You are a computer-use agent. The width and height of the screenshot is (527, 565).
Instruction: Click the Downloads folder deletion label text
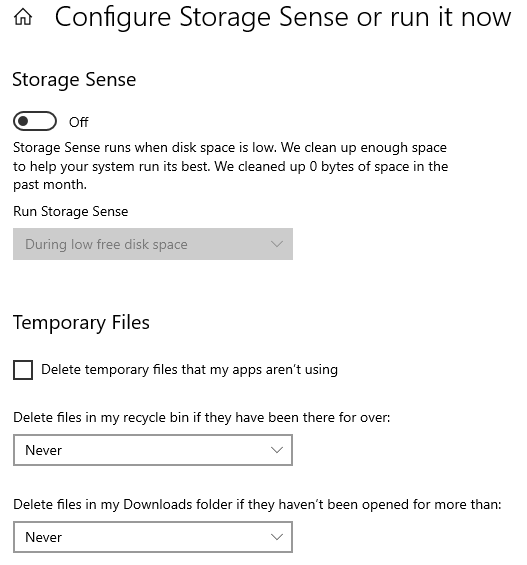tap(257, 504)
